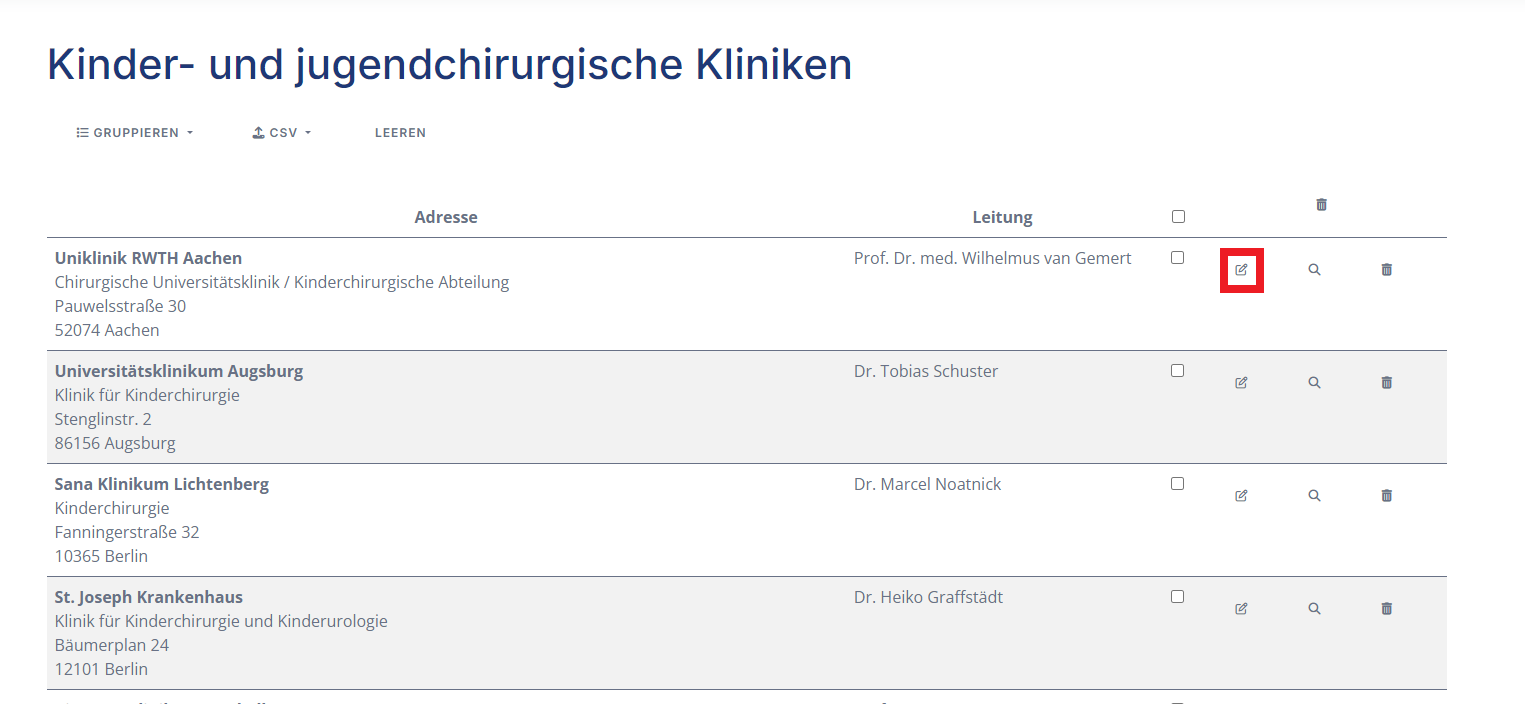Tick the St. Joseph Krankenhaus checkbox

click(1177, 597)
